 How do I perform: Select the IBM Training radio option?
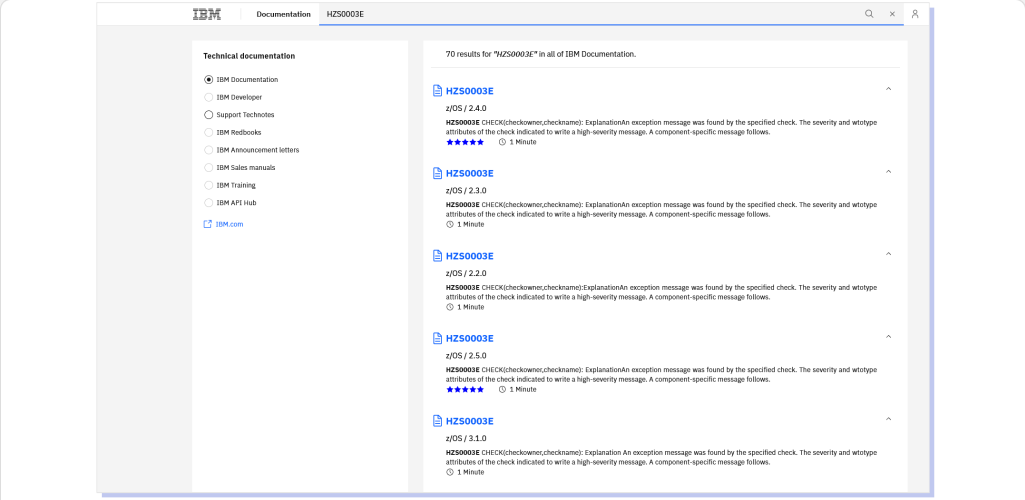(209, 186)
